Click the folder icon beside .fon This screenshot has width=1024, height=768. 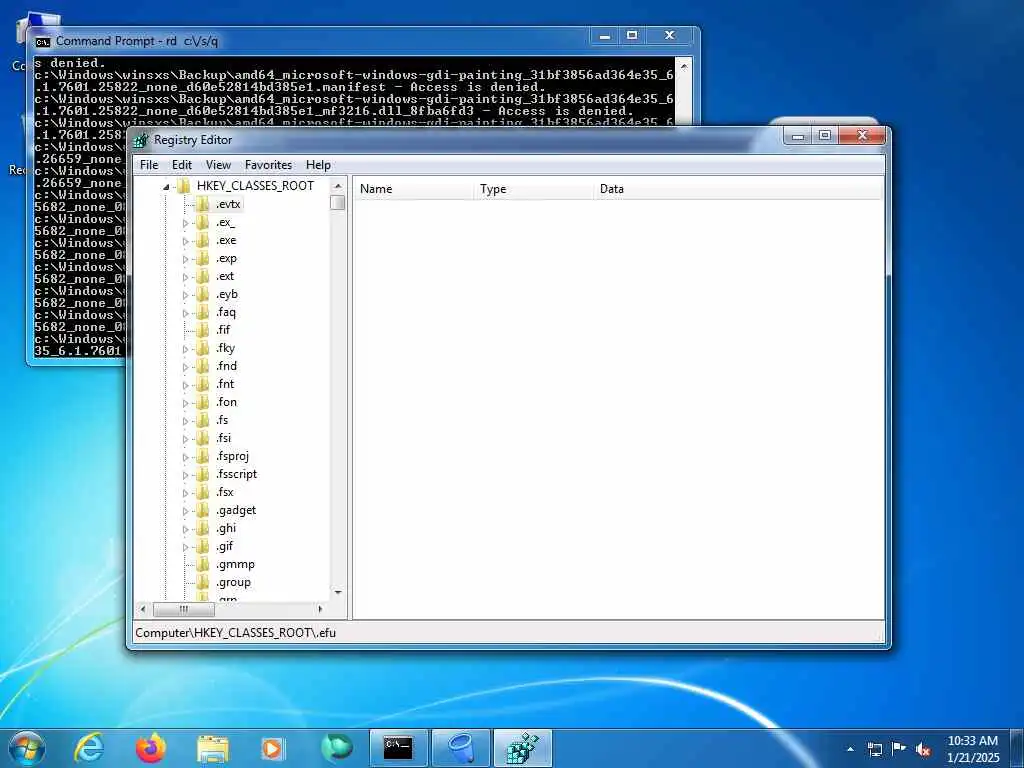(203, 402)
